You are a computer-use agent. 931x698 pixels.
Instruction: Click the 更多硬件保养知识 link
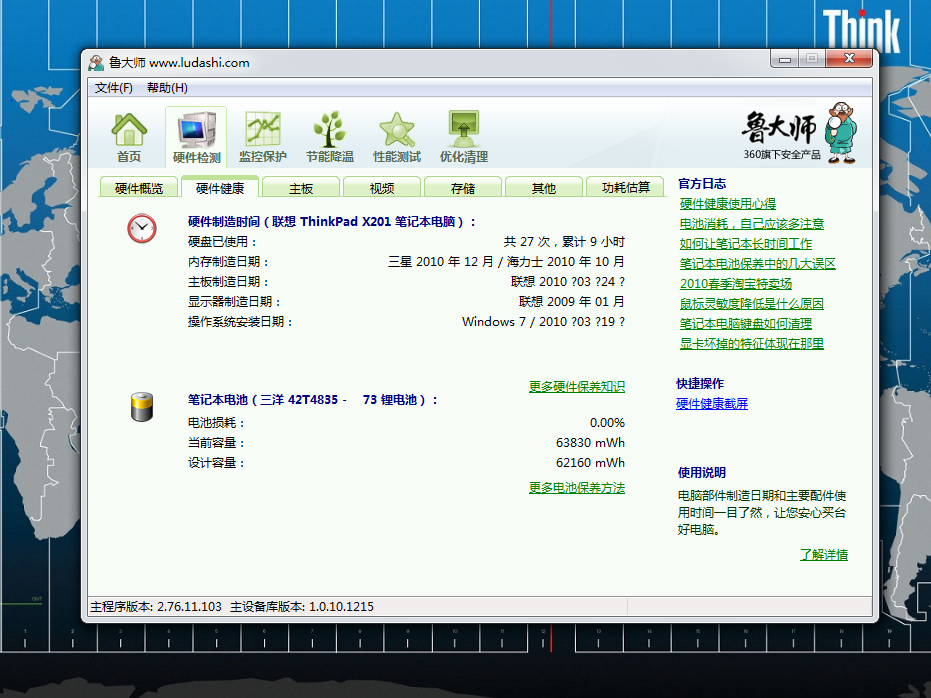[x=577, y=386]
